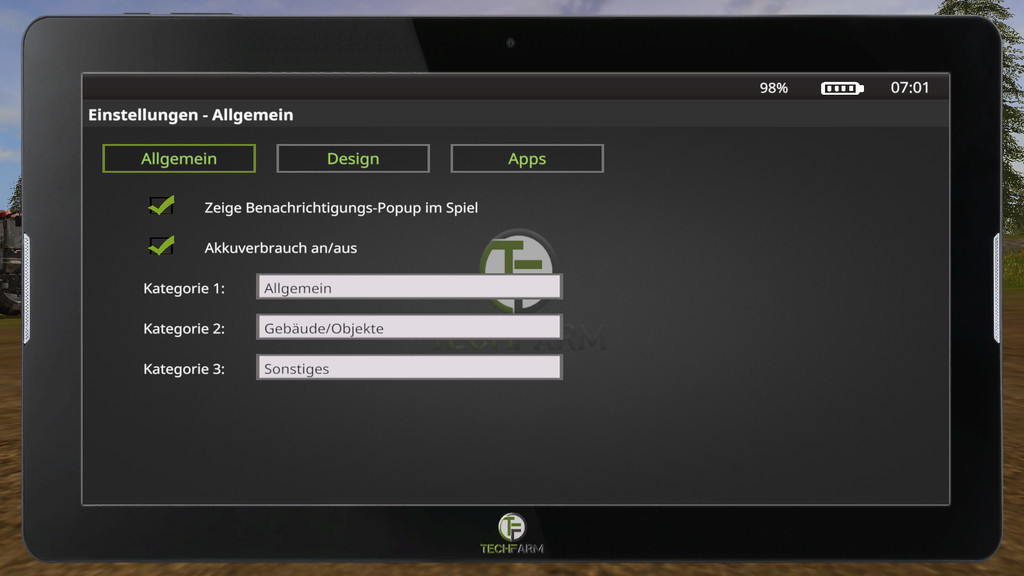Switch to the Allgemein tab
The image size is (1024, 576).
[x=179, y=159]
